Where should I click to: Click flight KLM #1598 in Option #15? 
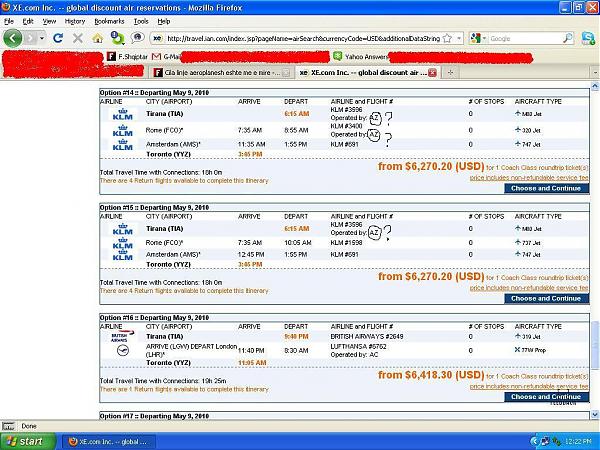click(344, 243)
